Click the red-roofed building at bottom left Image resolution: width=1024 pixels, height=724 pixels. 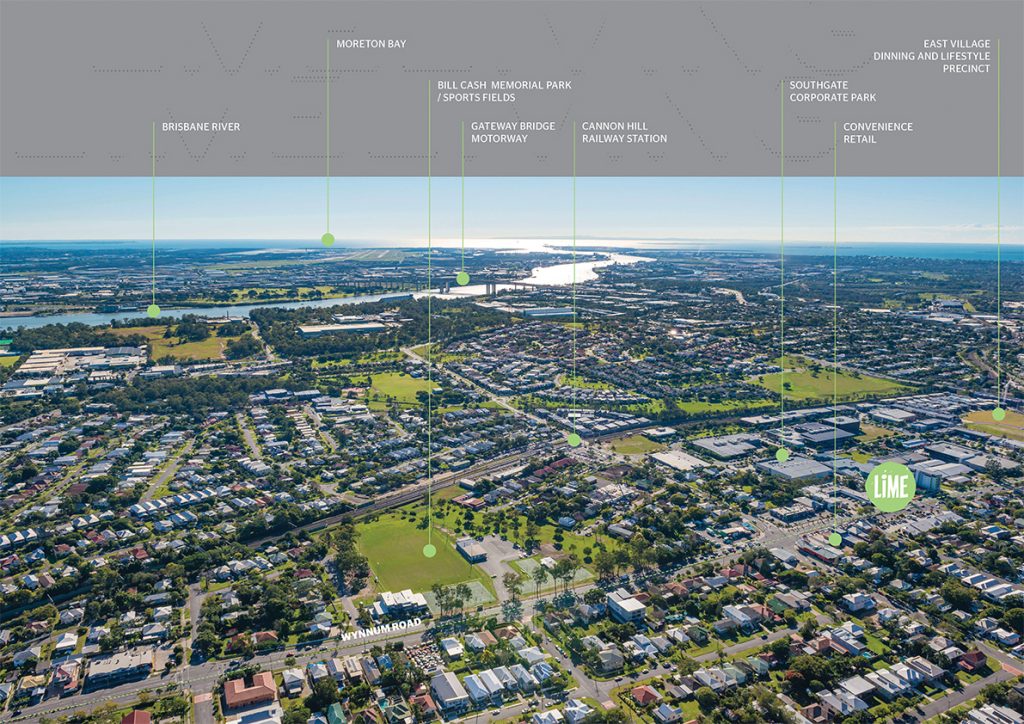click(248, 689)
